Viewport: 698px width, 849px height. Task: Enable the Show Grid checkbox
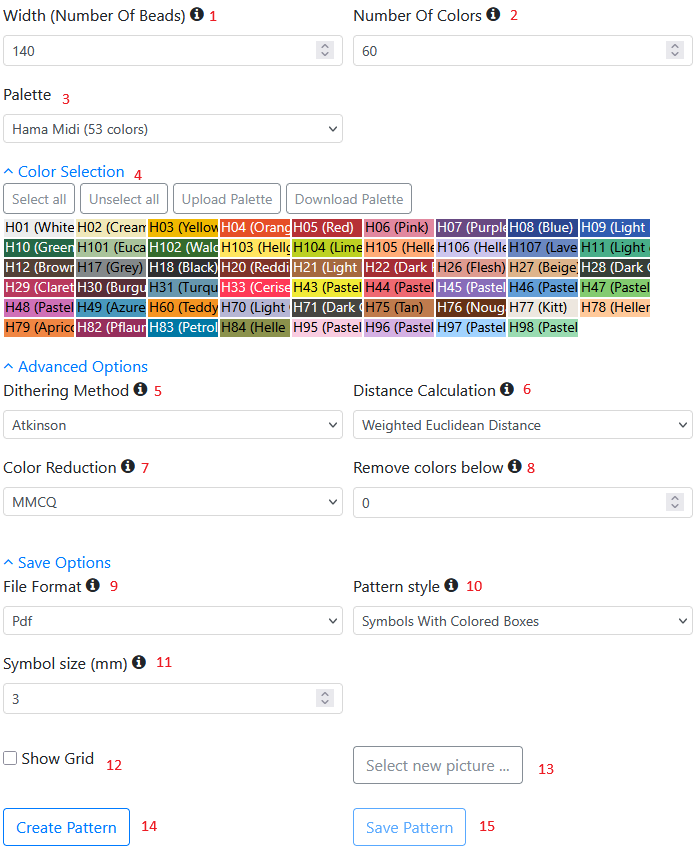(x=10, y=758)
